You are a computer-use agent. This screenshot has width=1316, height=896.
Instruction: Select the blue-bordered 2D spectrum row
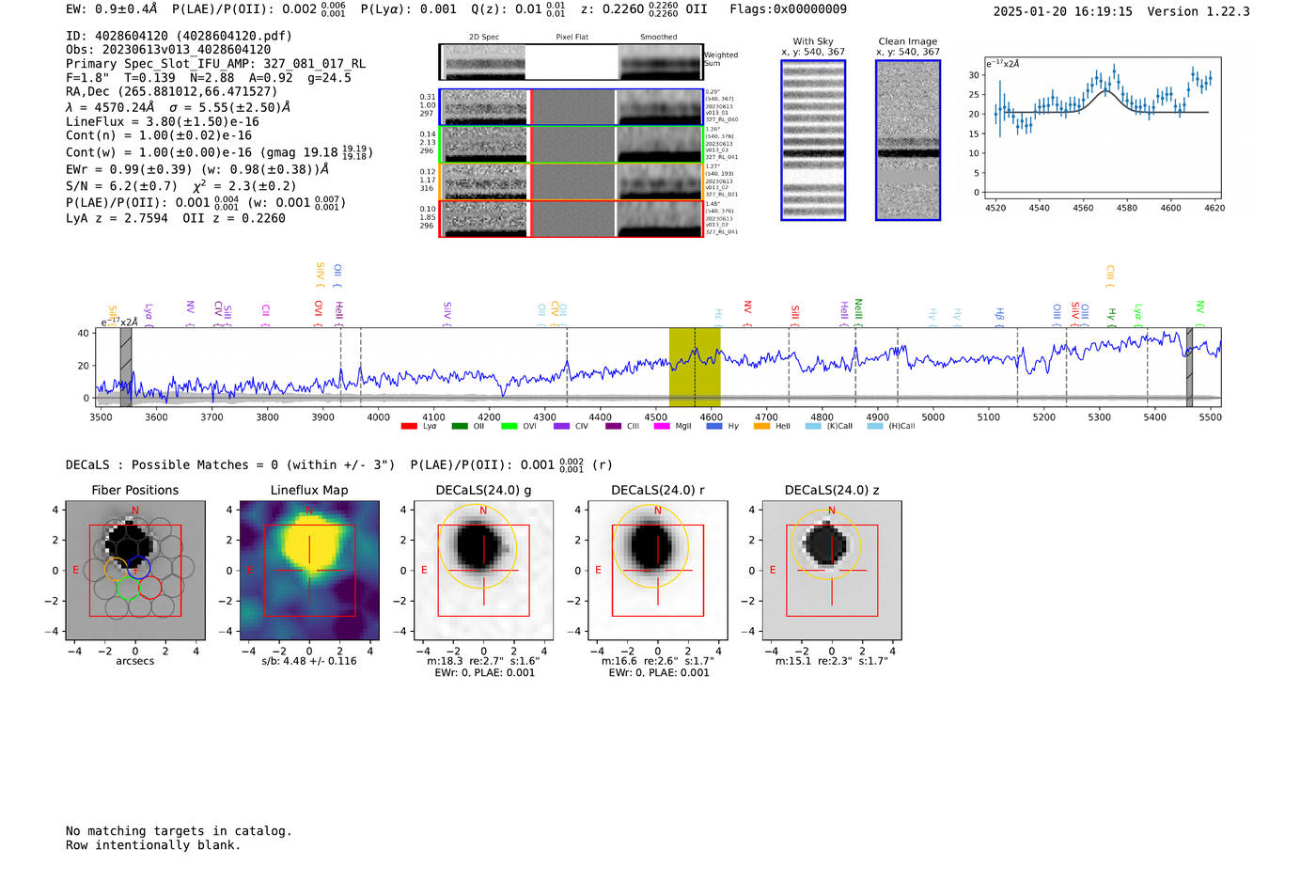click(572, 107)
